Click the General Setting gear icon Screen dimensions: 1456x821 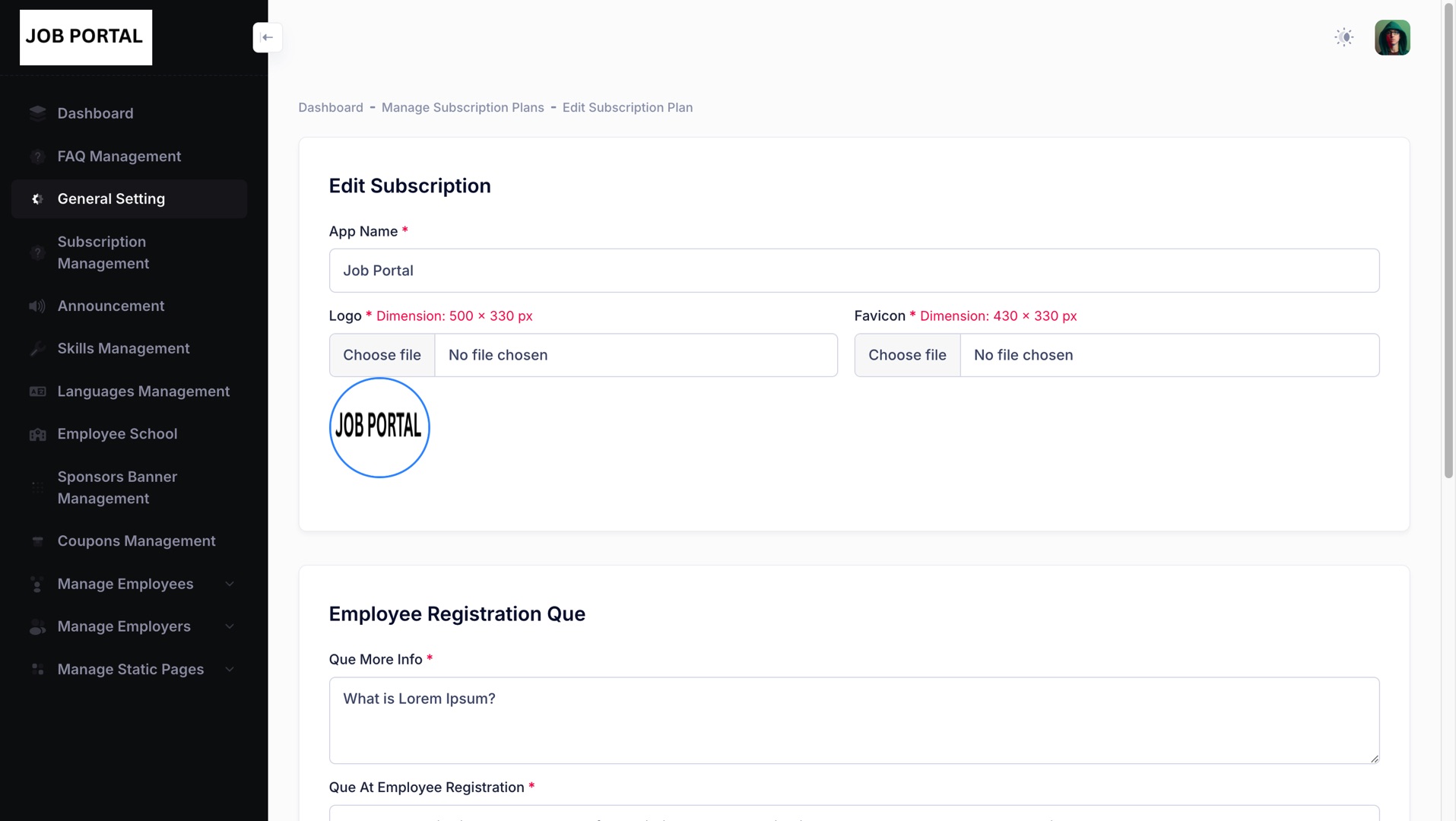tap(37, 199)
